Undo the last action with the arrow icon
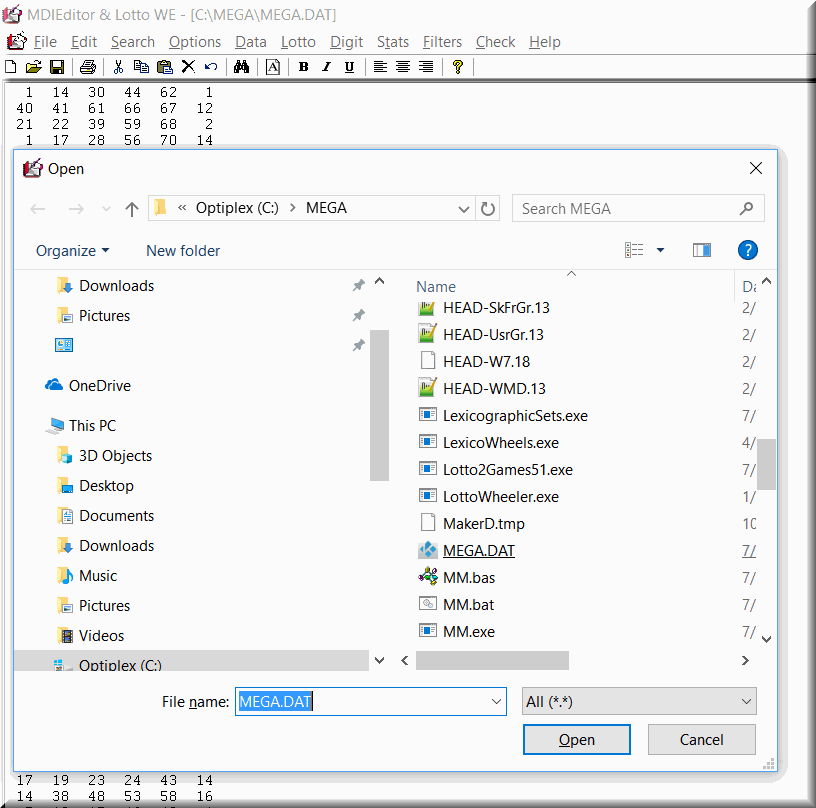816x808 pixels. (x=211, y=67)
